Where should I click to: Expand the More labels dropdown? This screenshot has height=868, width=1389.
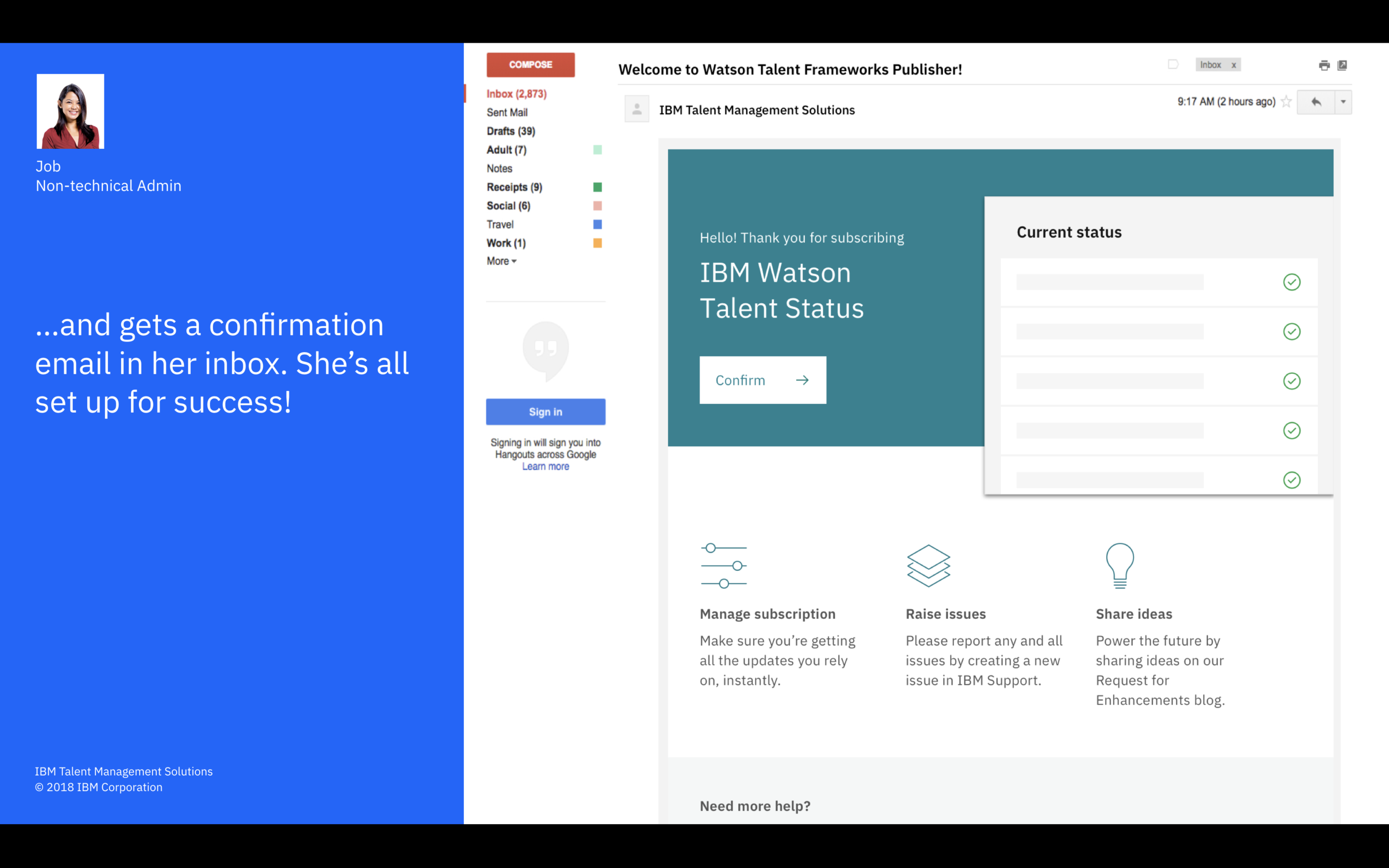pyautogui.click(x=502, y=261)
